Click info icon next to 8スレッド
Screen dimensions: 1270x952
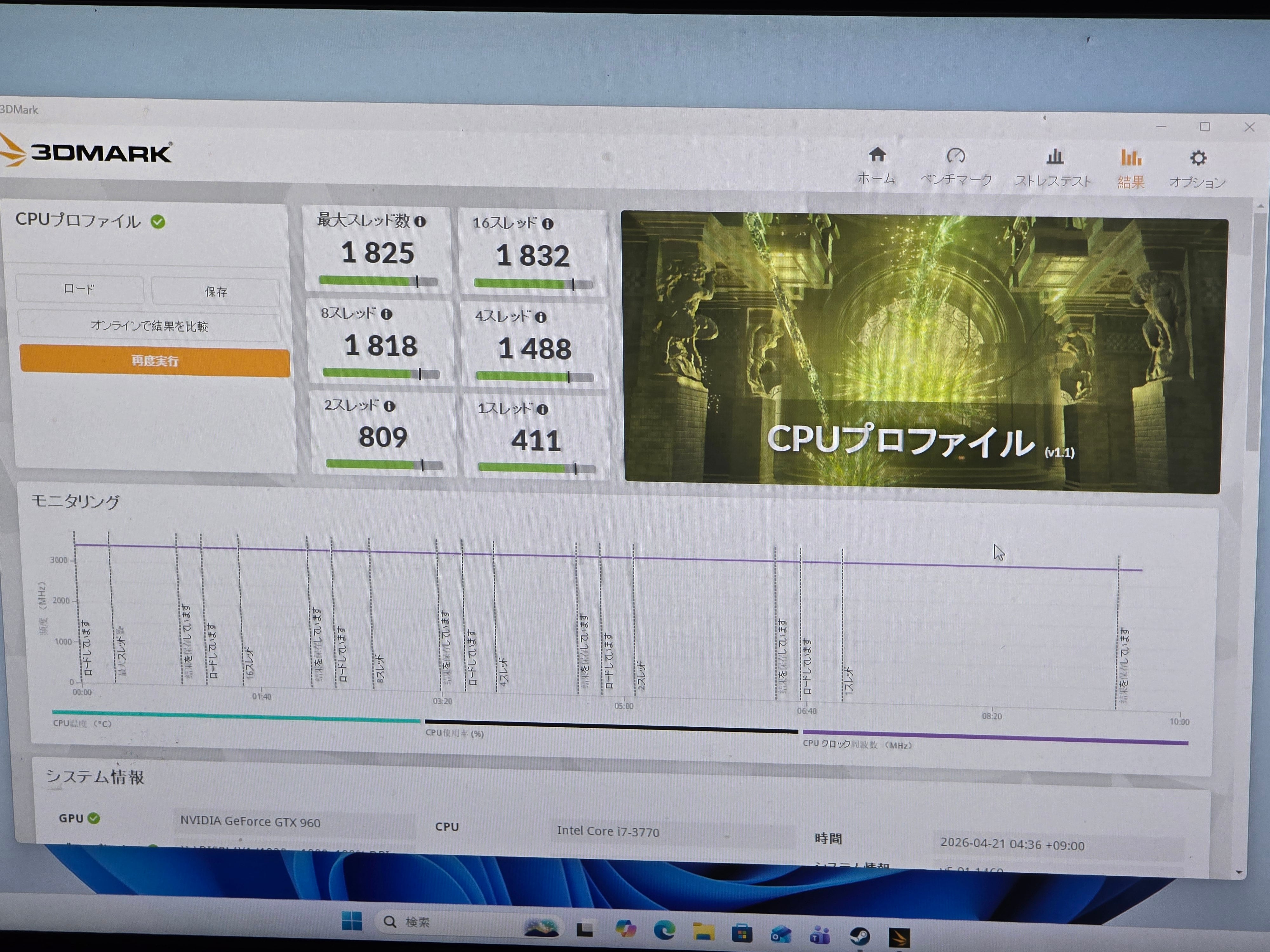coord(386,314)
